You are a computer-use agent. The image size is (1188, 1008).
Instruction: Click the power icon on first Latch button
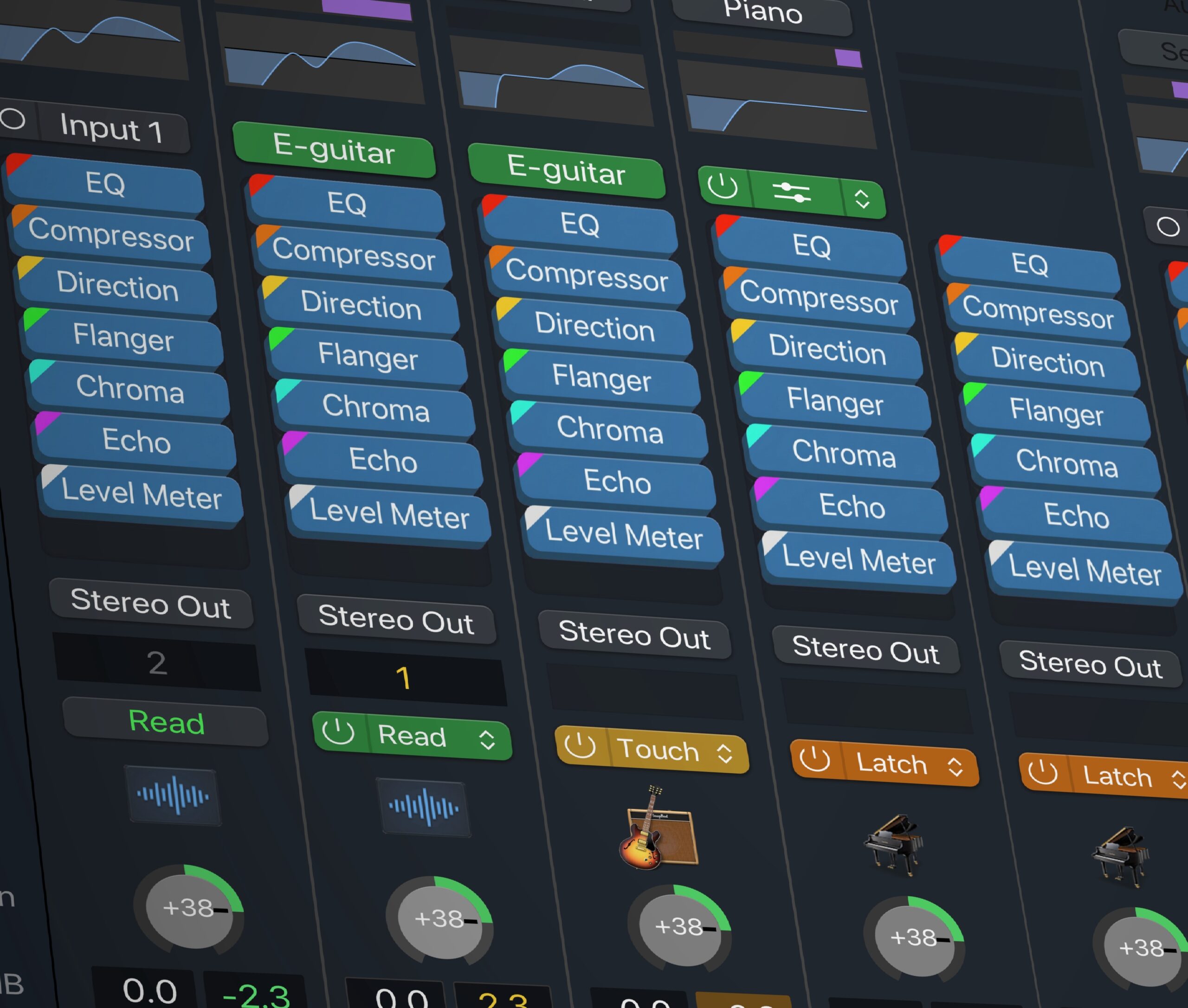pyautogui.click(x=814, y=759)
